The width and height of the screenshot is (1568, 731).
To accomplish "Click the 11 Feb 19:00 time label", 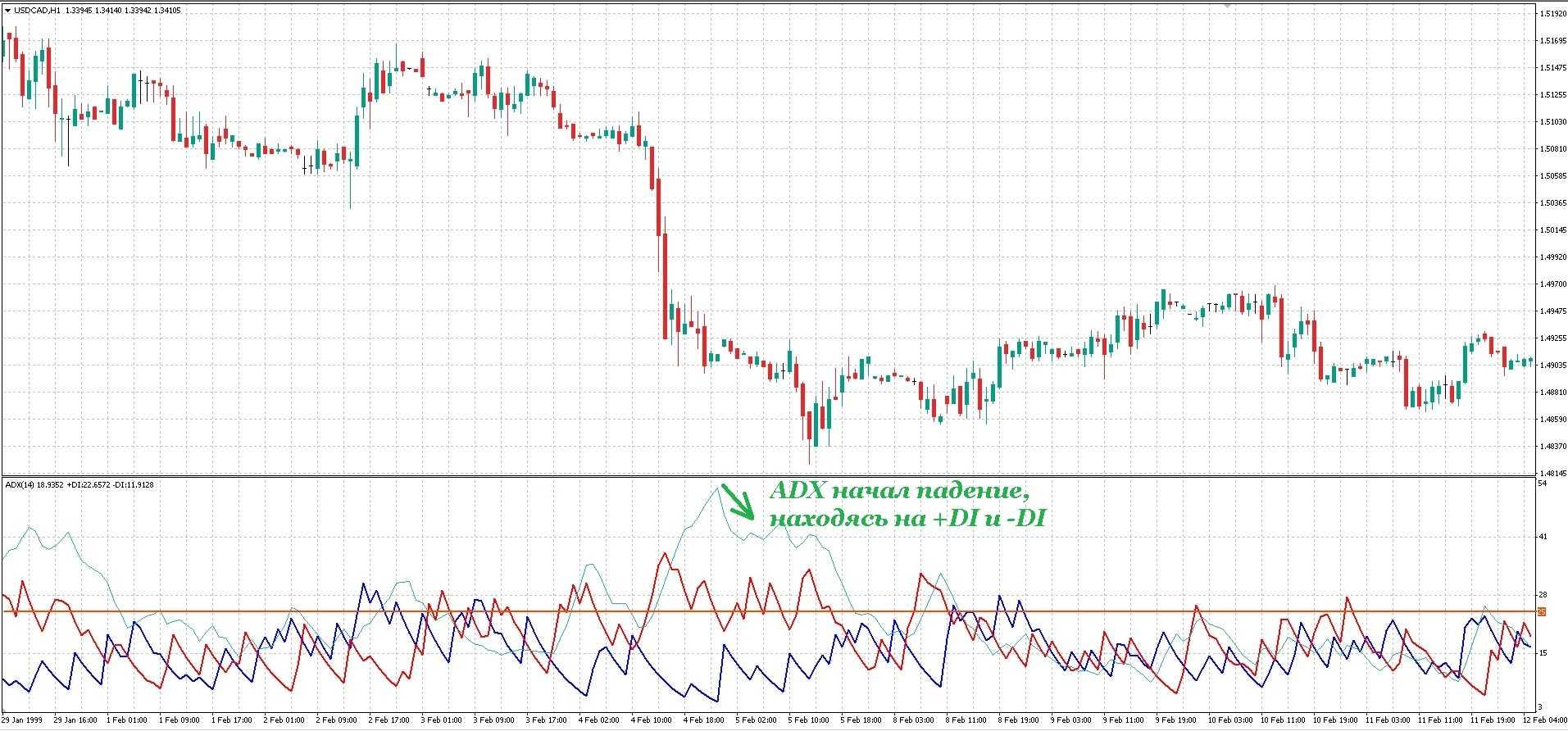I will (1490, 720).
